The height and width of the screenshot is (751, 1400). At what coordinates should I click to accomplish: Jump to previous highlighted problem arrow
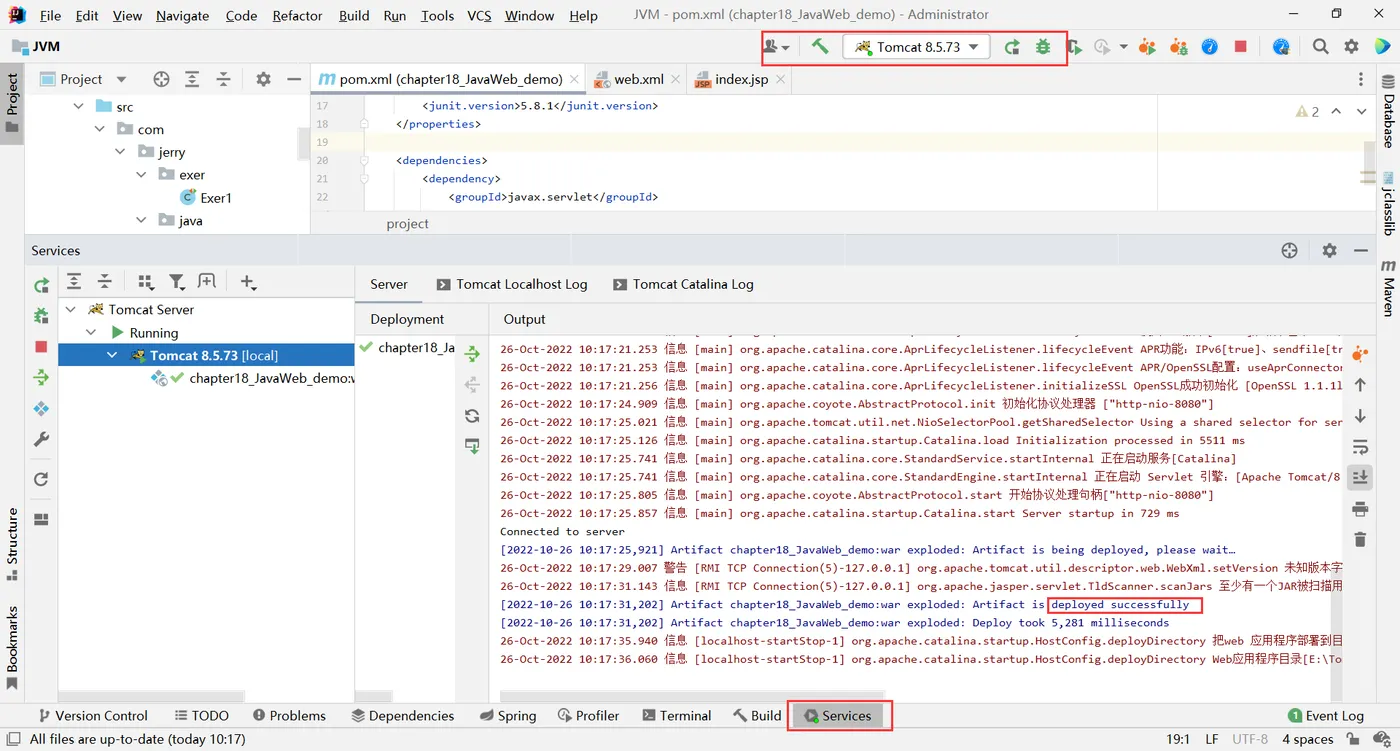[1336, 112]
